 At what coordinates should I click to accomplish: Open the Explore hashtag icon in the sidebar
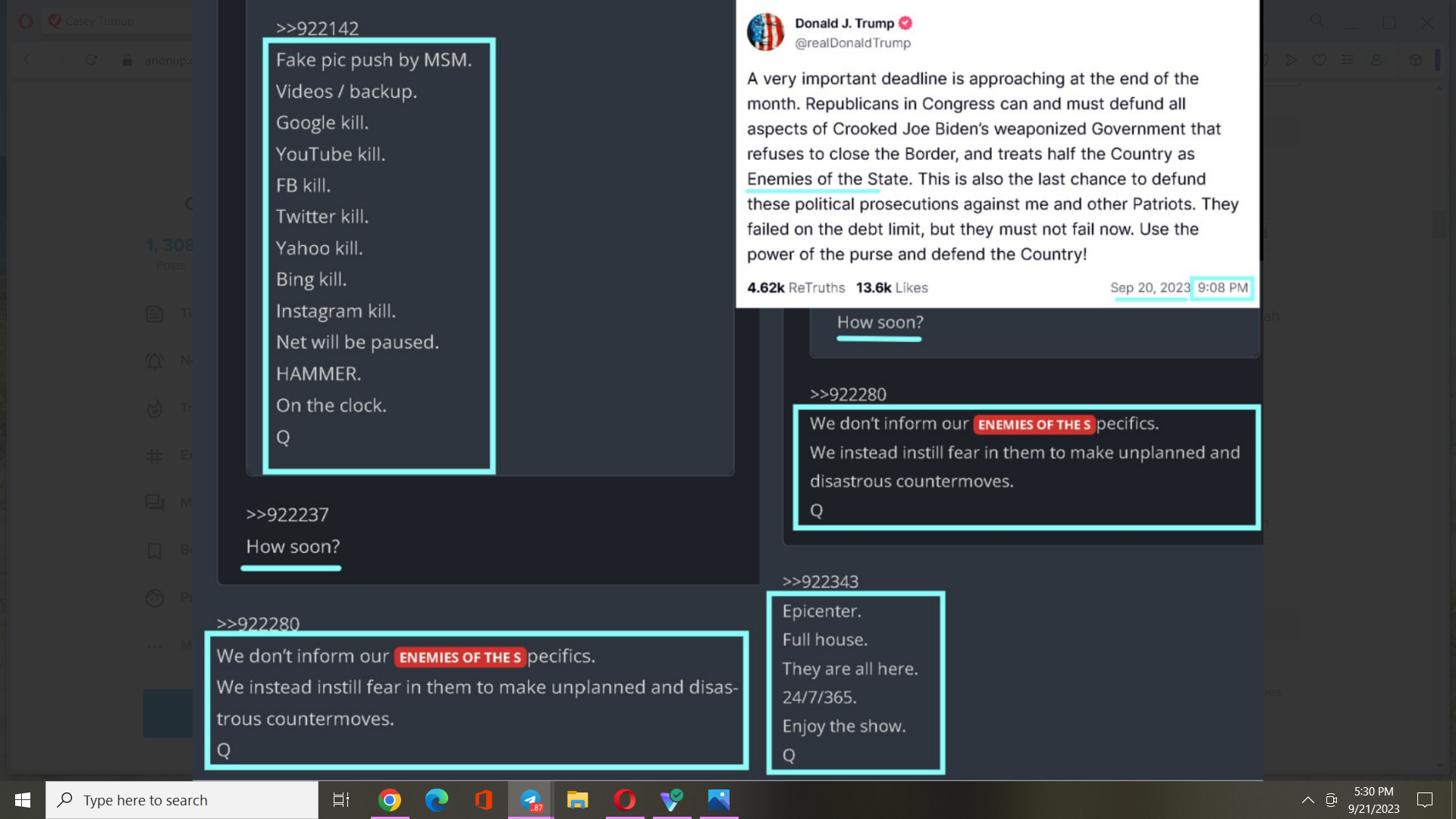coord(155,456)
